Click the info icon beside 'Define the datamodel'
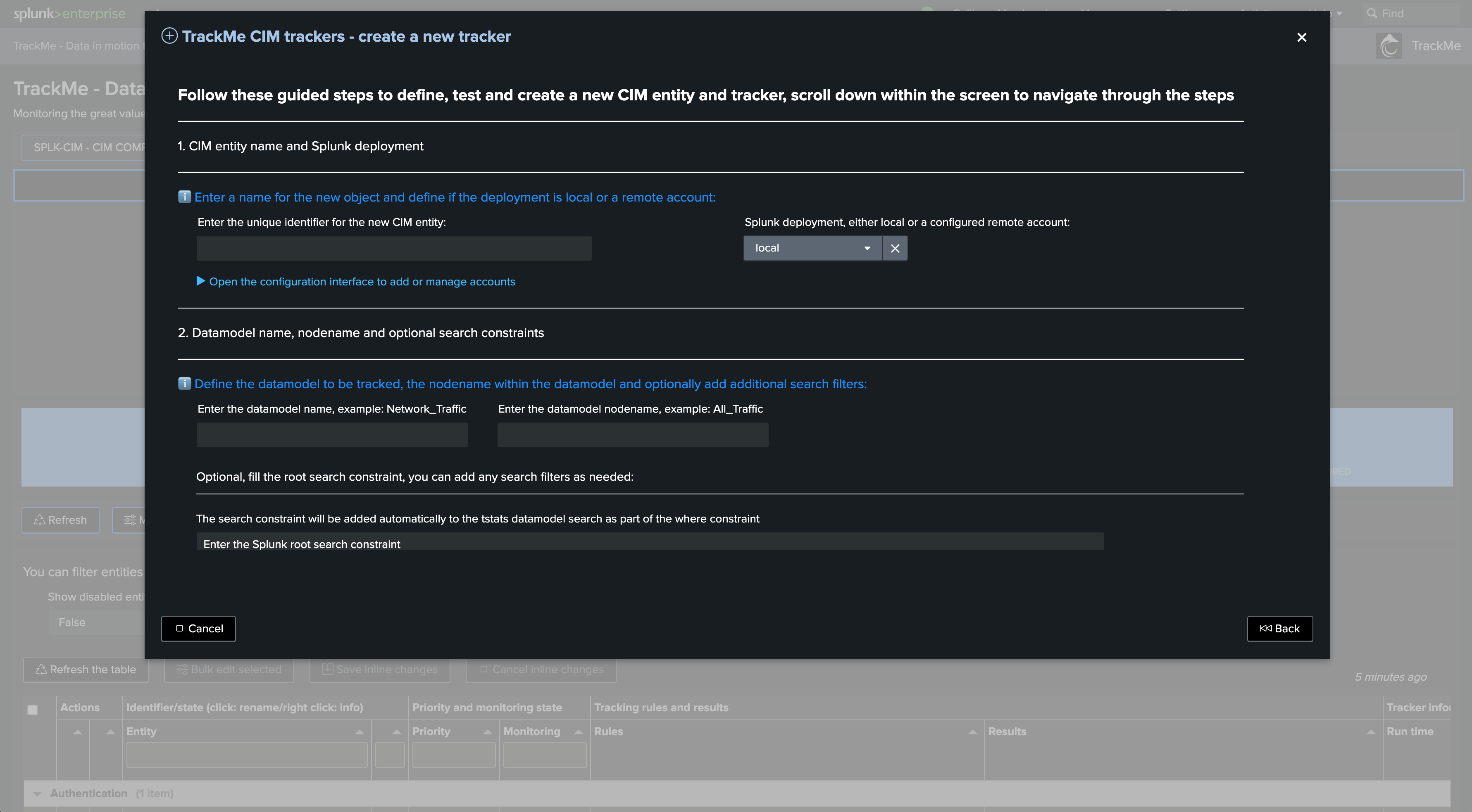 point(184,384)
